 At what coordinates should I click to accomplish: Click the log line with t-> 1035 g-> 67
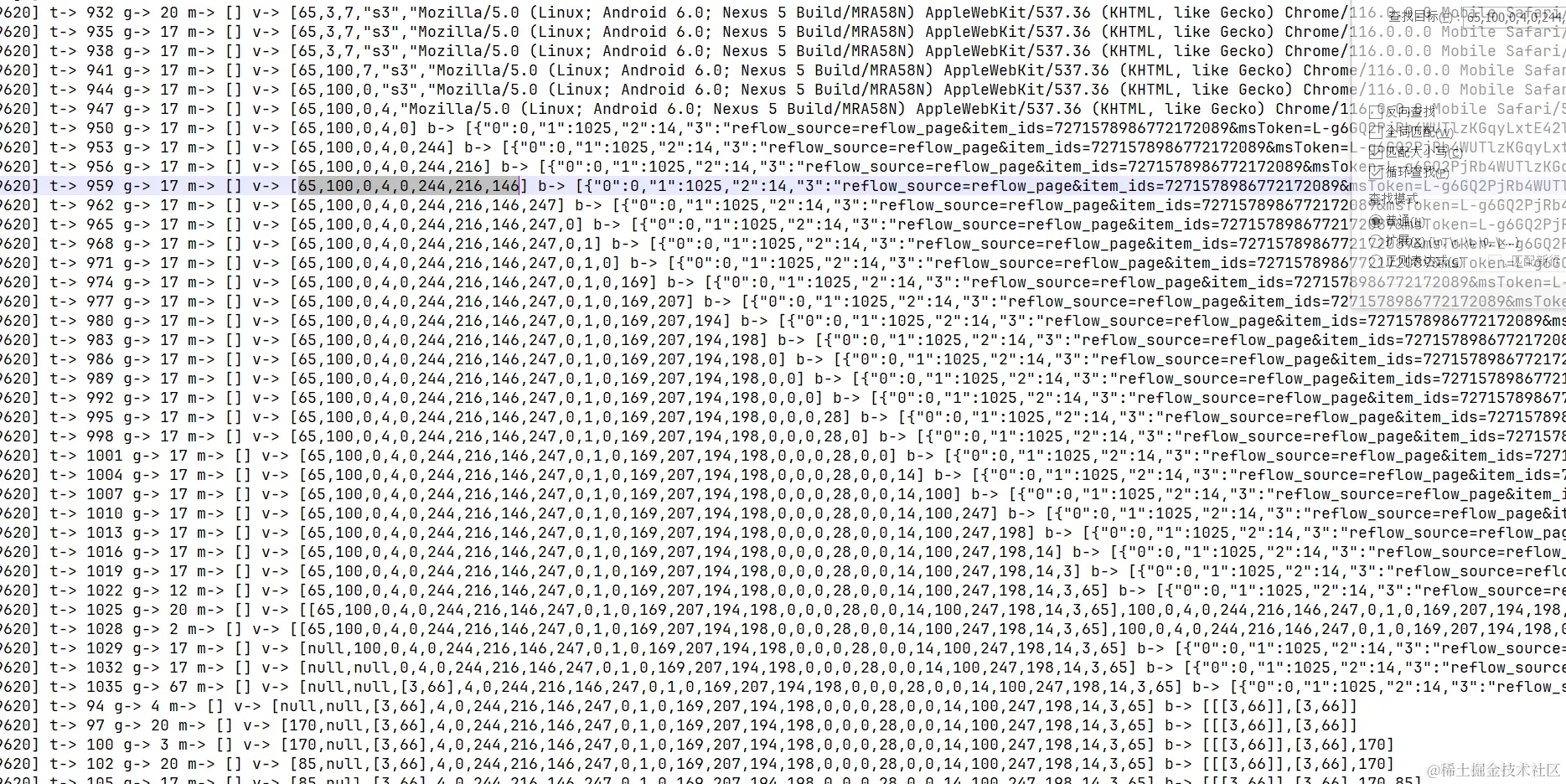click(783, 687)
